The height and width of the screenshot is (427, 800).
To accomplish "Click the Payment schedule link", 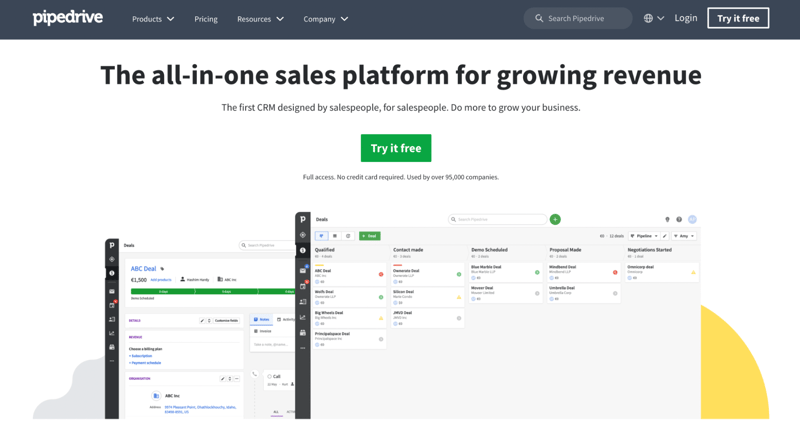I will tap(145, 363).
